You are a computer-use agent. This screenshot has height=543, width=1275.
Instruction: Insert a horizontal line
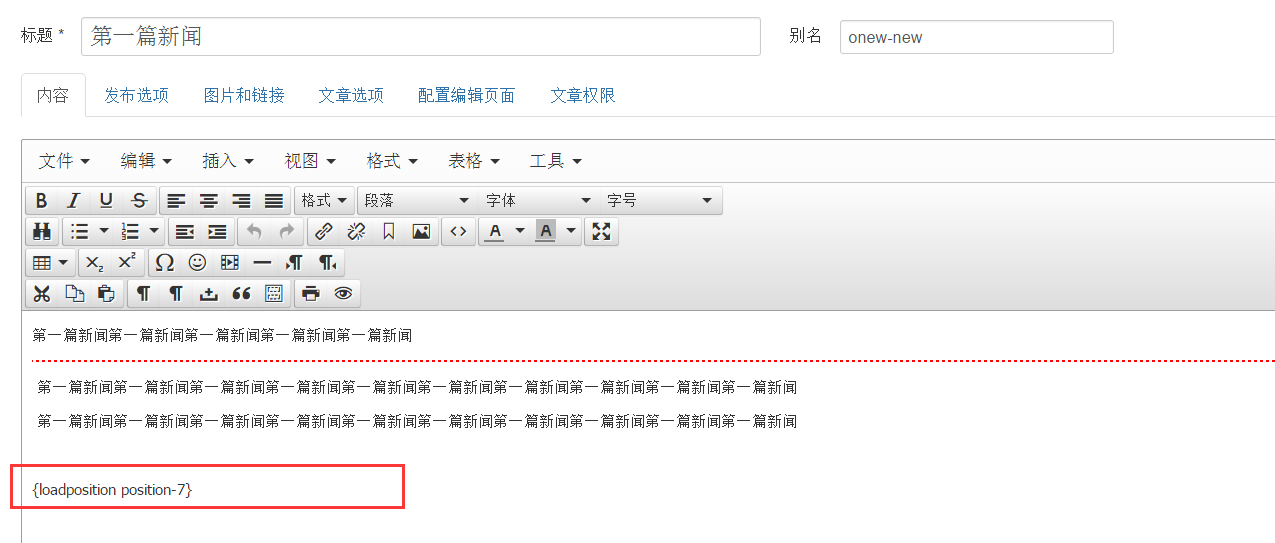(262, 263)
